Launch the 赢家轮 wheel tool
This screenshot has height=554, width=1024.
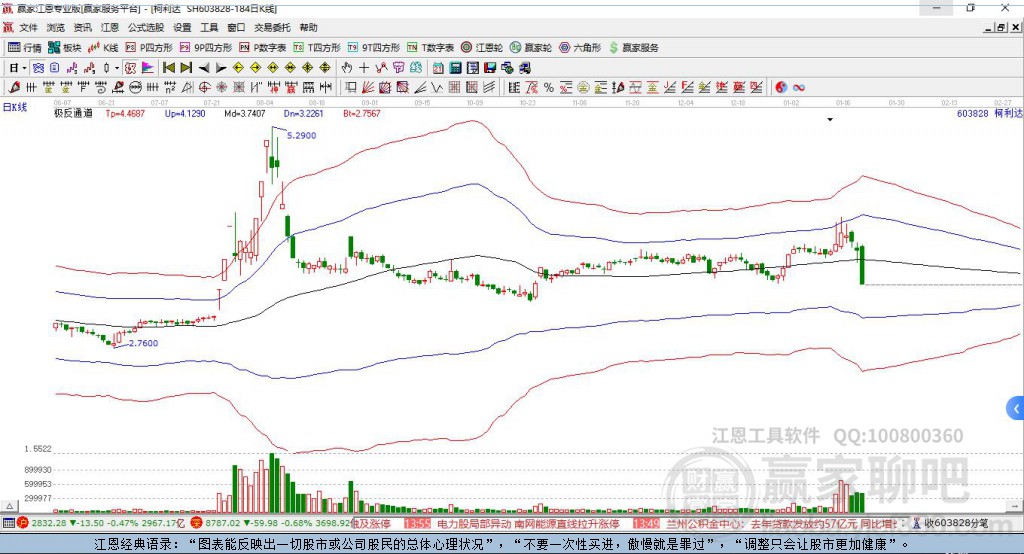click(x=531, y=48)
